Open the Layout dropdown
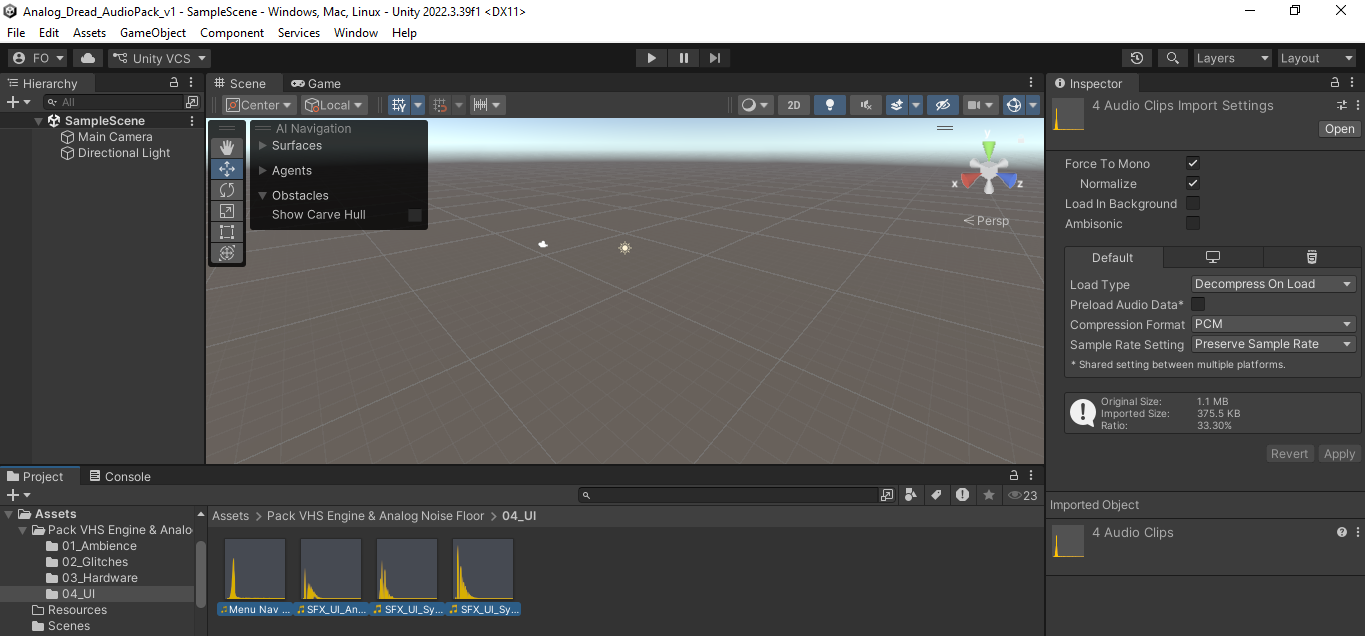Viewport: 1365px width, 636px height. click(1316, 58)
